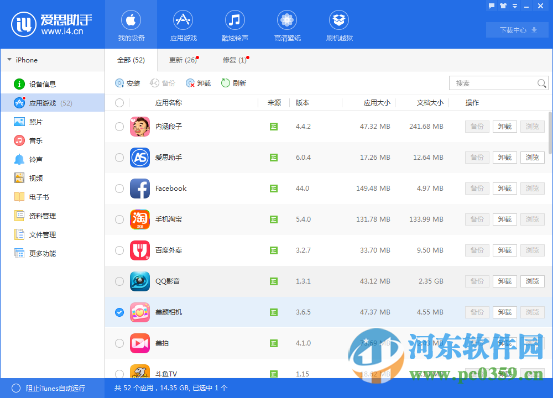The width and height of the screenshot is (553, 399).
Task: Sort by 应用名称 column header
Action: [169, 103]
